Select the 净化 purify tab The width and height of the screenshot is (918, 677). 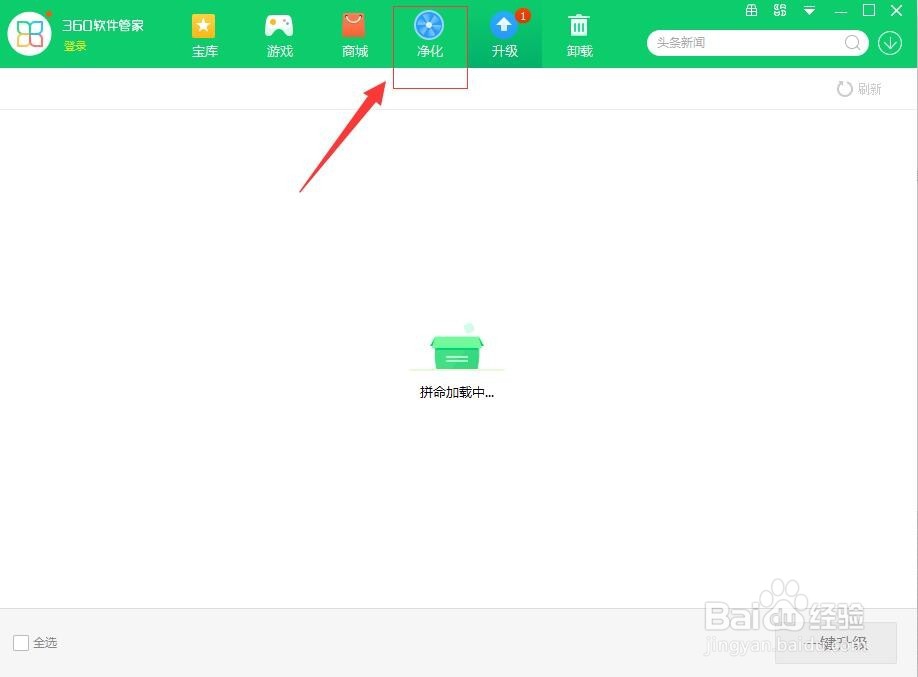(429, 36)
